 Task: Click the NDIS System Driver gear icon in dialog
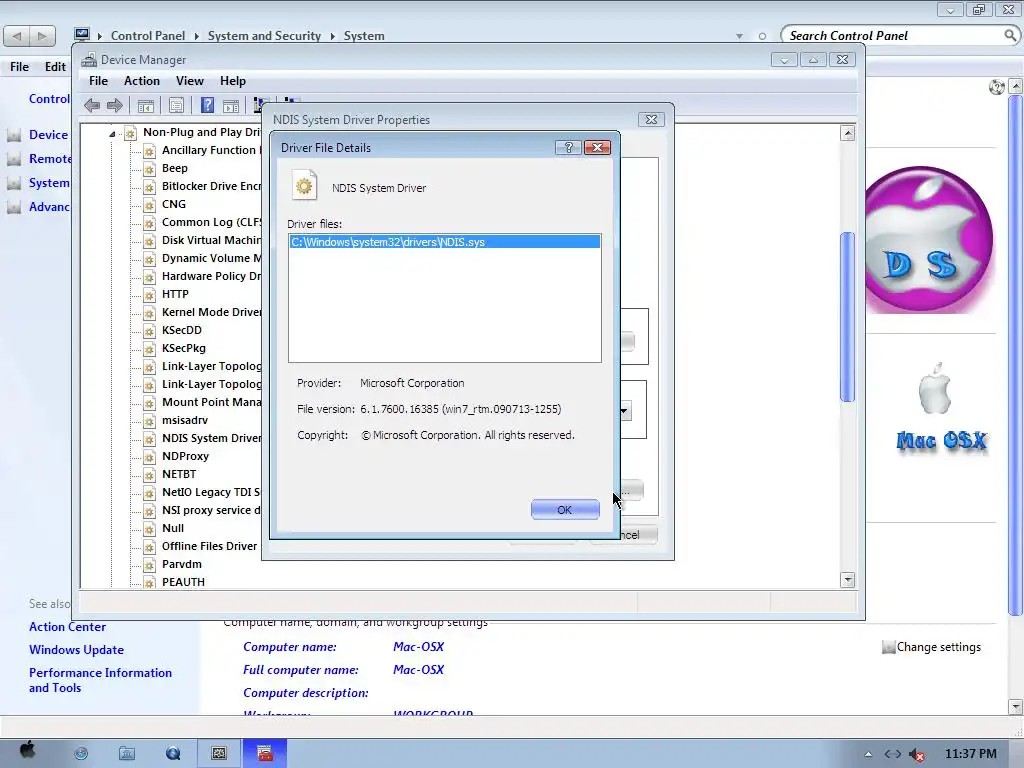pyautogui.click(x=304, y=187)
